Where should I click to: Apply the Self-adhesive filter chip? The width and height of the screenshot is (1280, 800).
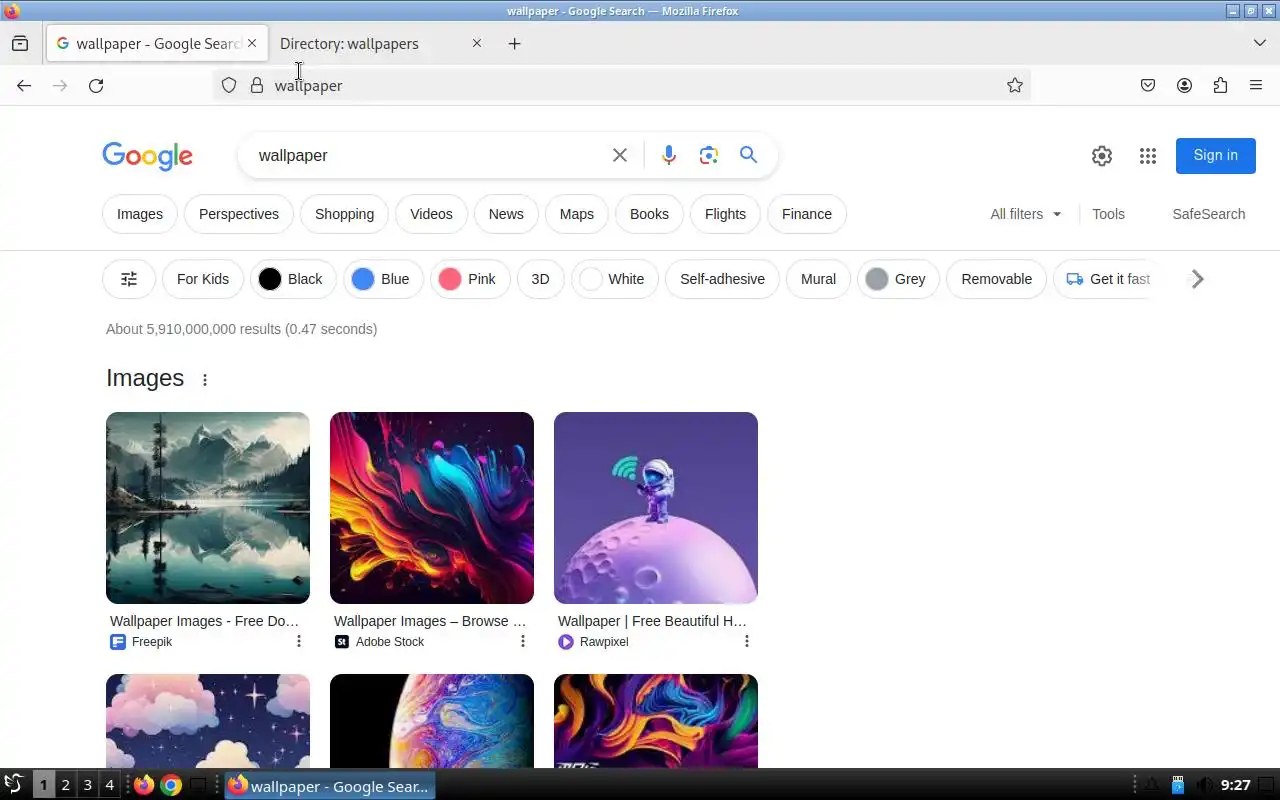[722, 279]
